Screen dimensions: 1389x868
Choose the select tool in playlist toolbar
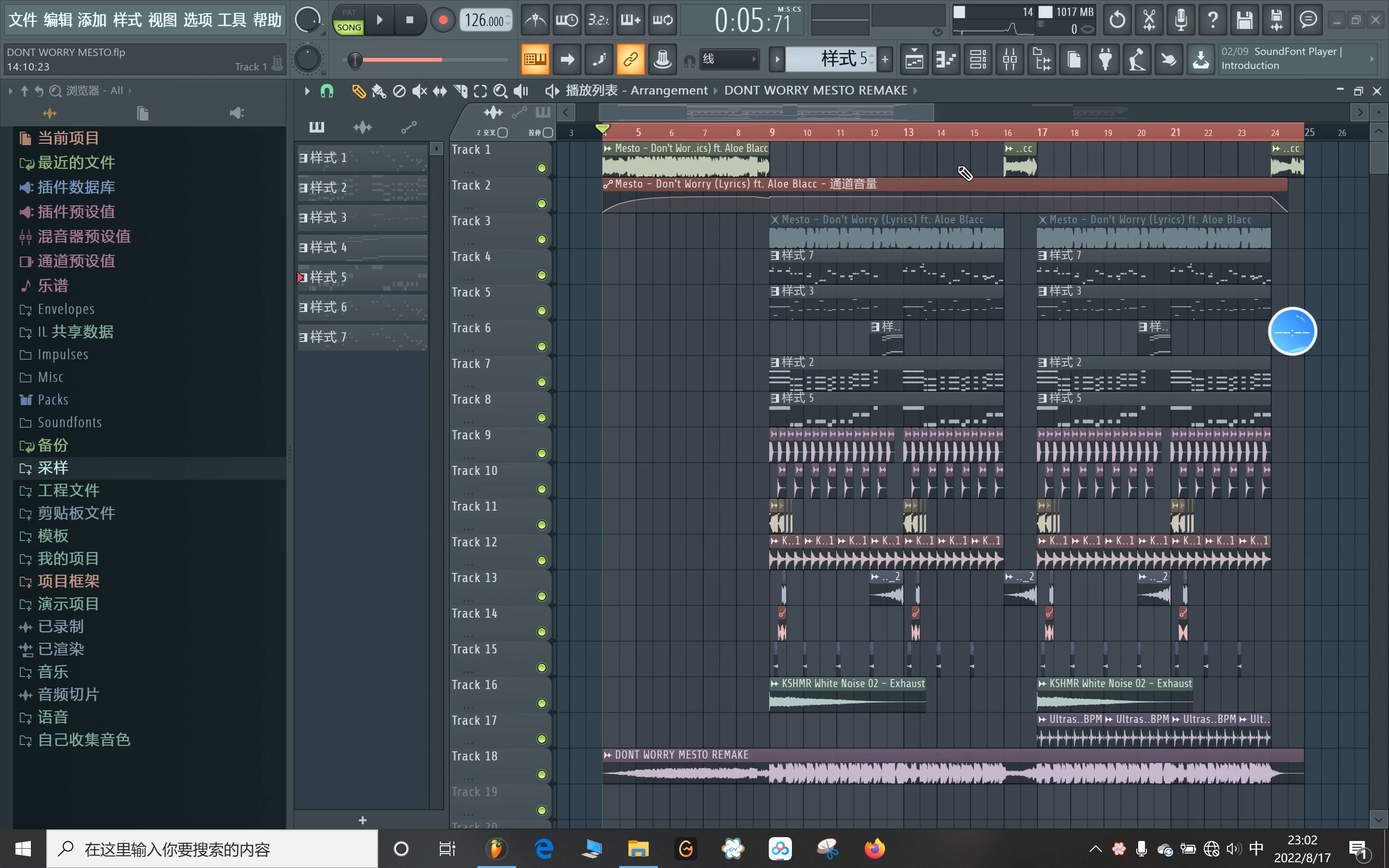coord(480,91)
